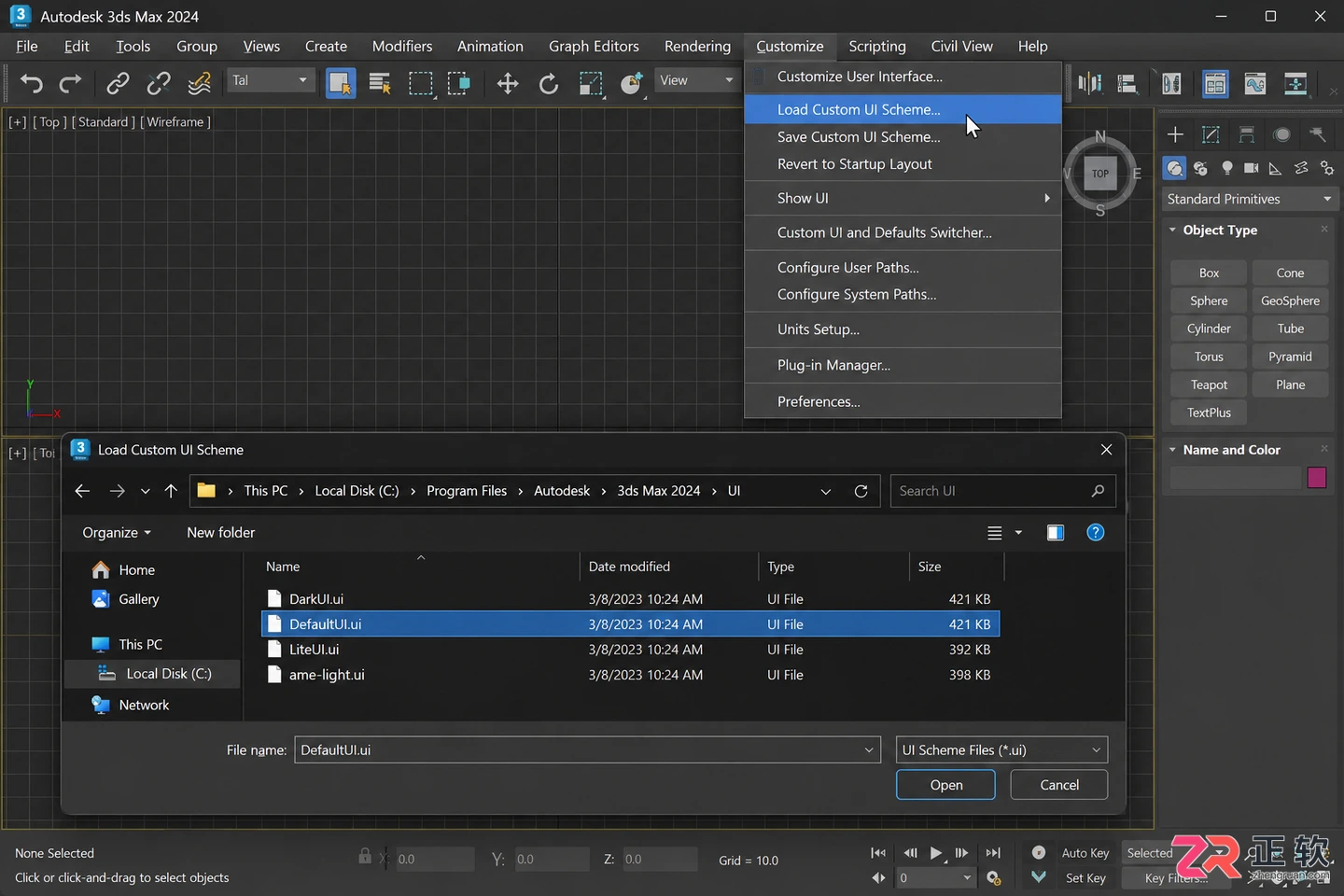The width and height of the screenshot is (1344, 896).
Task: Select the Systems category icon
Action: click(x=1326, y=168)
